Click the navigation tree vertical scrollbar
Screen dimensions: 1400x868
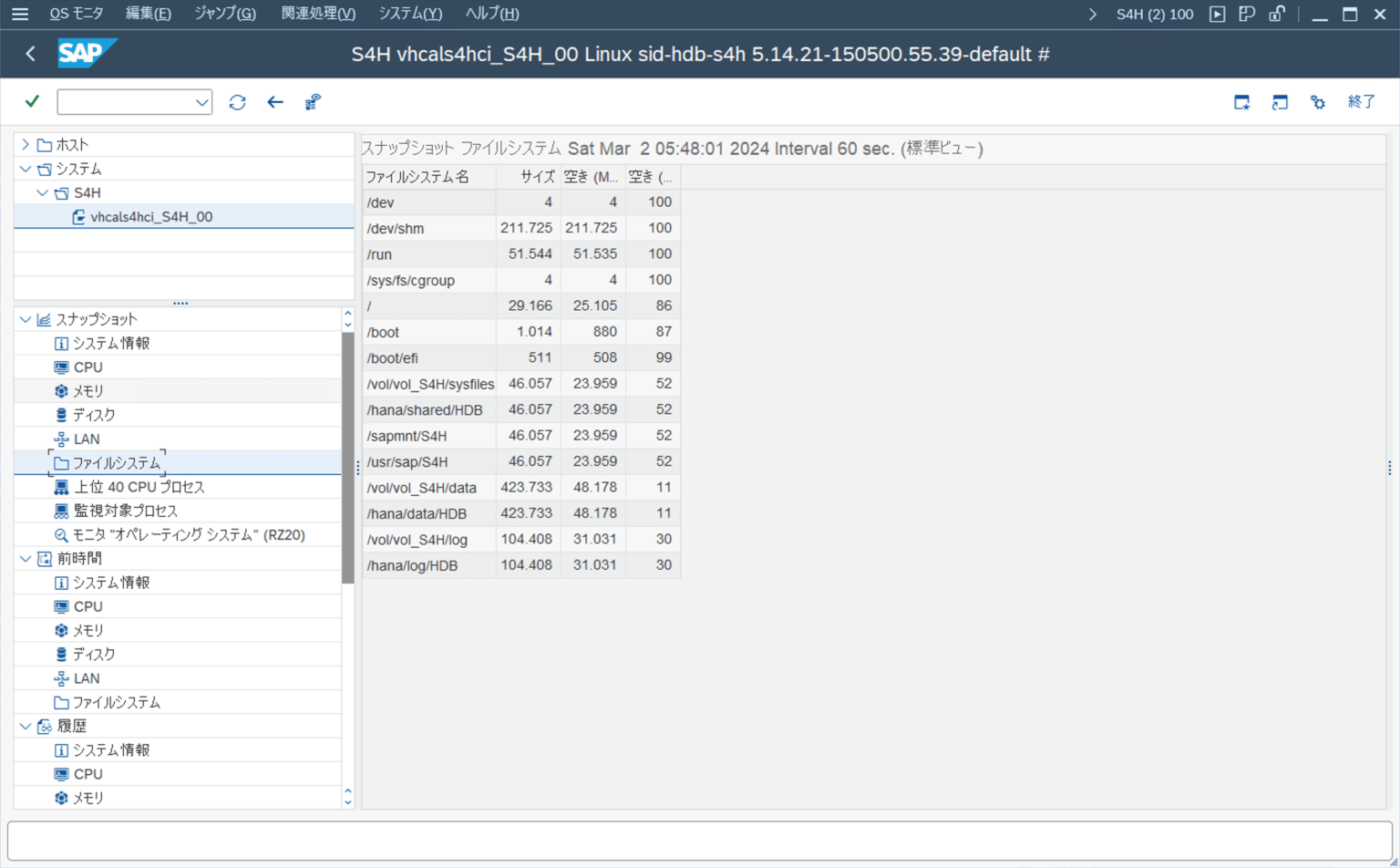[x=347, y=456]
